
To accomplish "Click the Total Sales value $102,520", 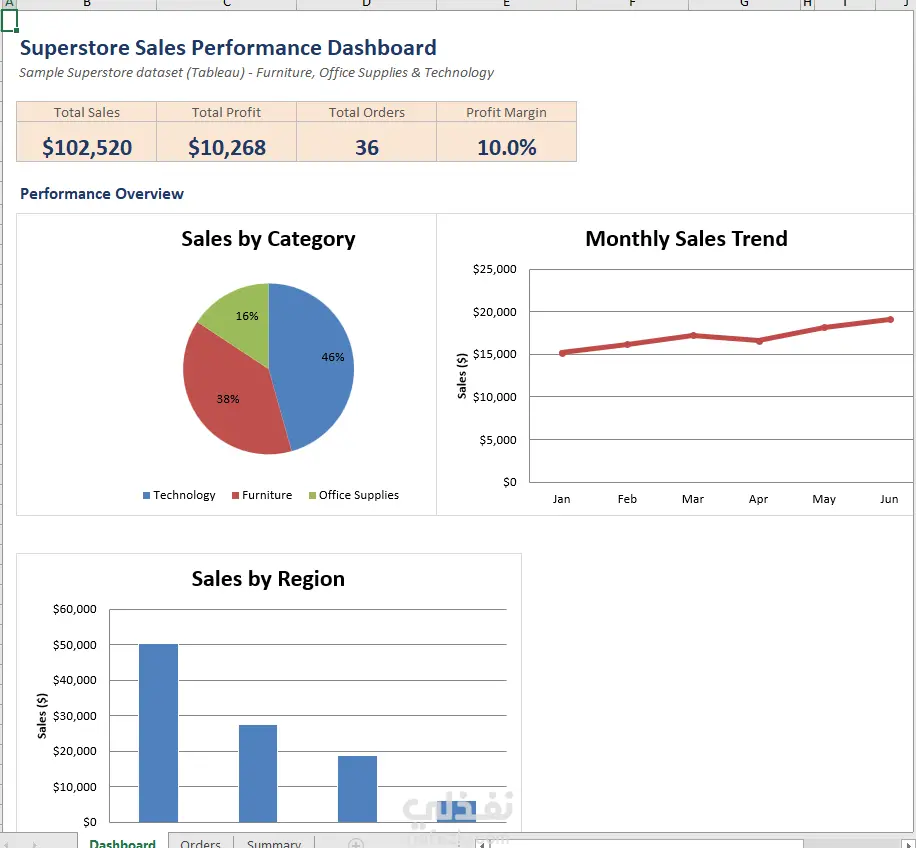I will [x=86, y=147].
